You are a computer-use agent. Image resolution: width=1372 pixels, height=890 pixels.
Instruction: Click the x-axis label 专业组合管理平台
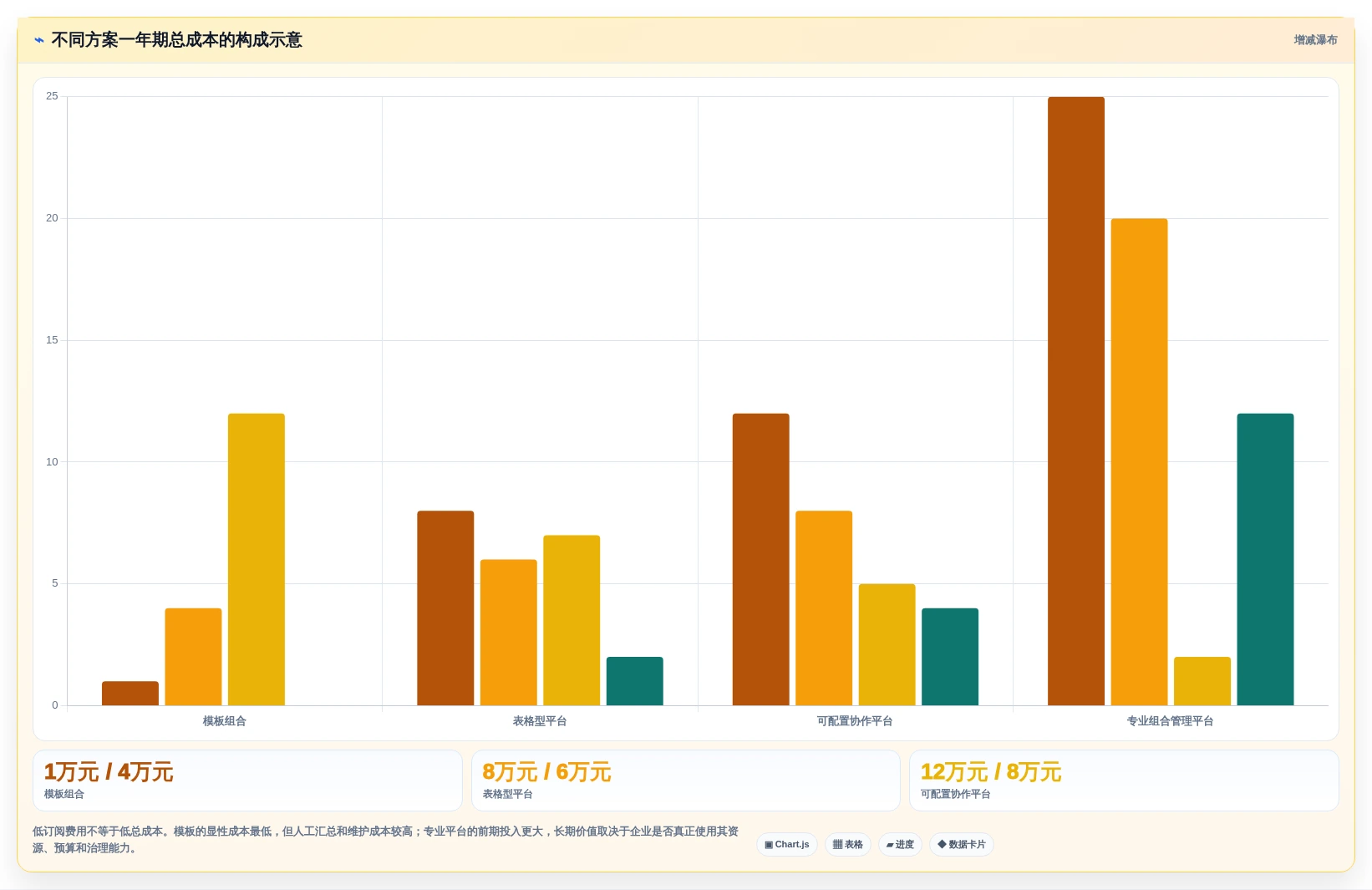1170,721
